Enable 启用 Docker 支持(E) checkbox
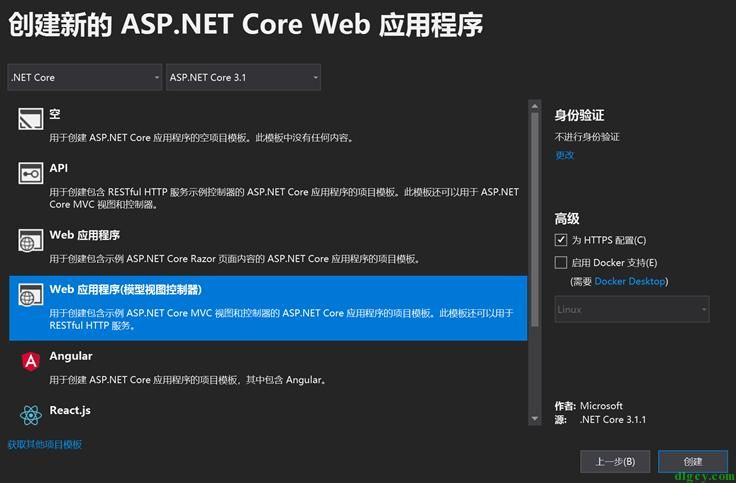This screenshot has width=736, height=483. coord(560,262)
